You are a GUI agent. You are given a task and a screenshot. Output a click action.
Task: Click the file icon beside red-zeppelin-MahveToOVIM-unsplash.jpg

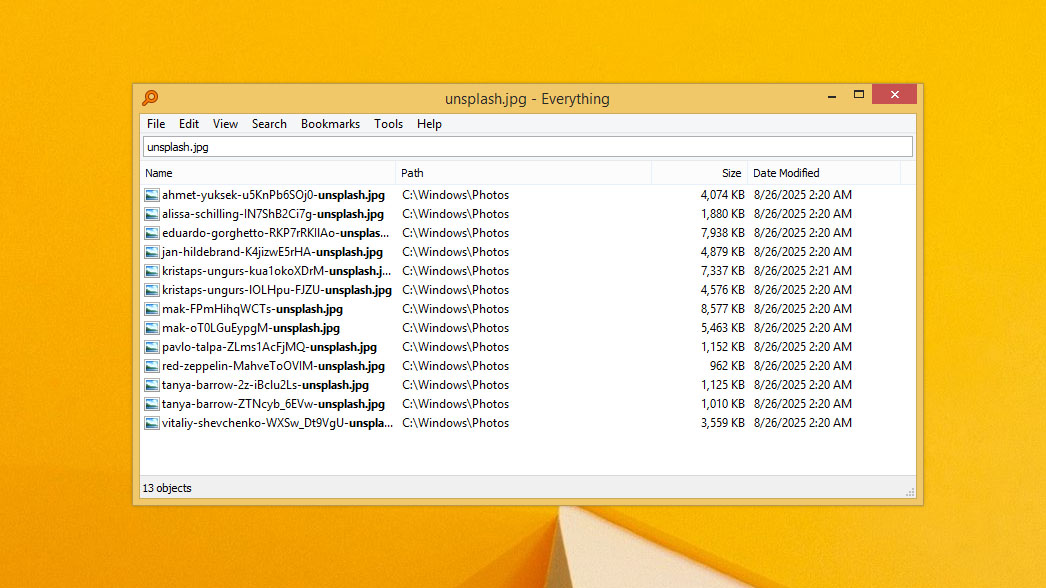(x=151, y=365)
